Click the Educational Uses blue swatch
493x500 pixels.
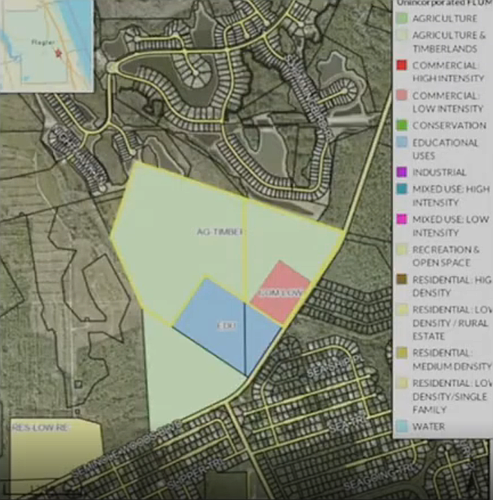[x=402, y=142]
